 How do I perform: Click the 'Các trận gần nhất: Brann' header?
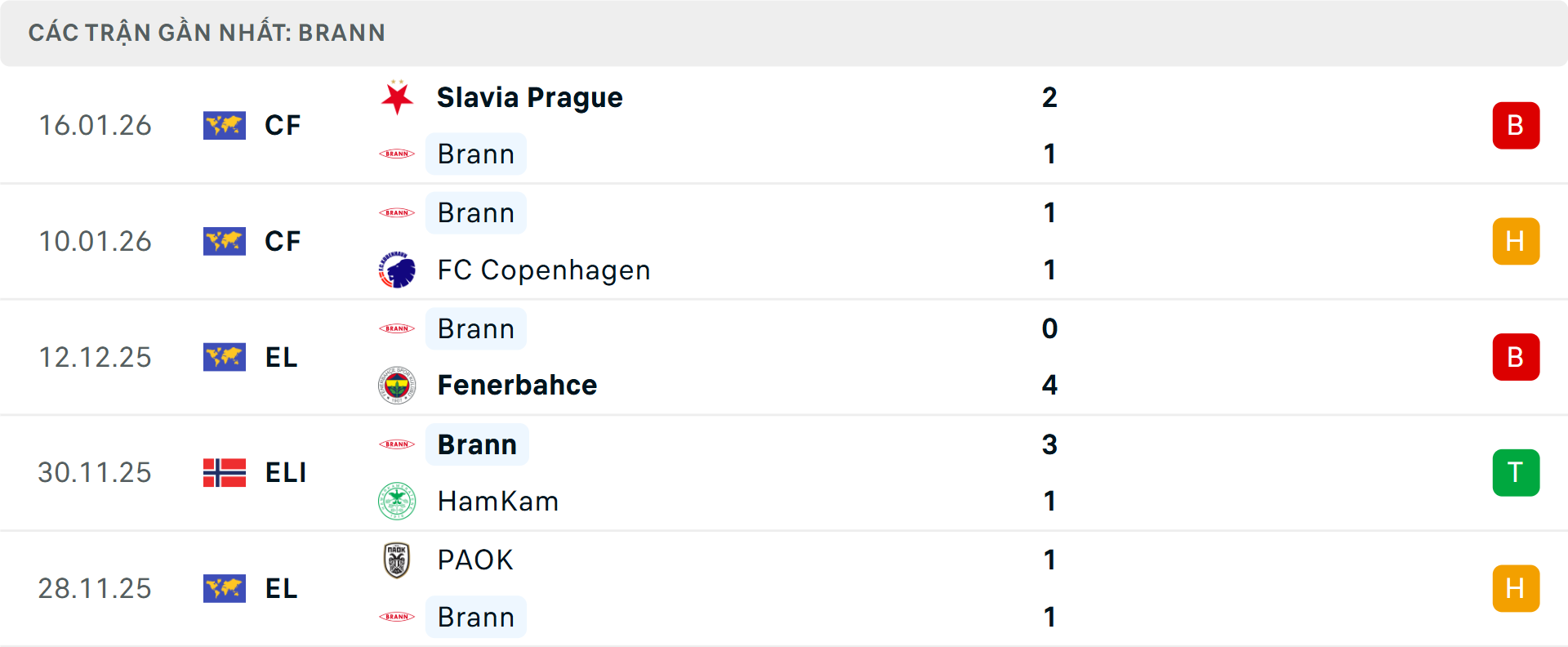pyautogui.click(x=207, y=33)
